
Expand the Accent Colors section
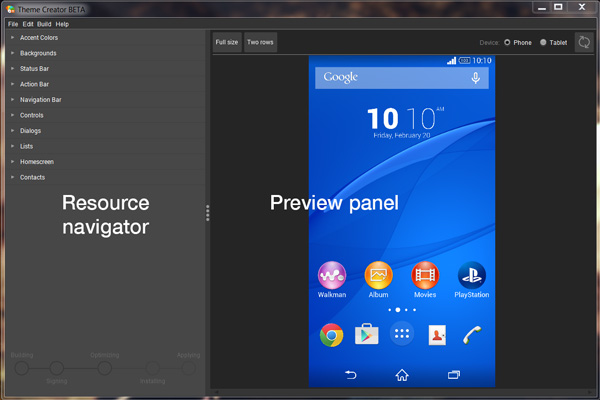tap(38, 37)
